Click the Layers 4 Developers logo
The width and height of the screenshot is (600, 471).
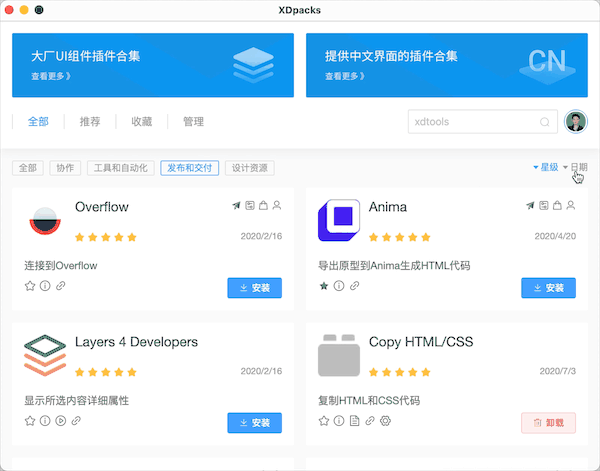click(45, 355)
